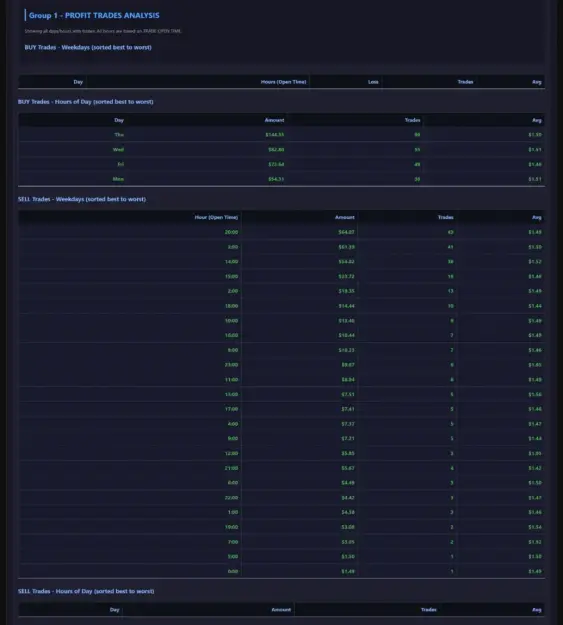Click the $7.21 amount cell

(348, 438)
